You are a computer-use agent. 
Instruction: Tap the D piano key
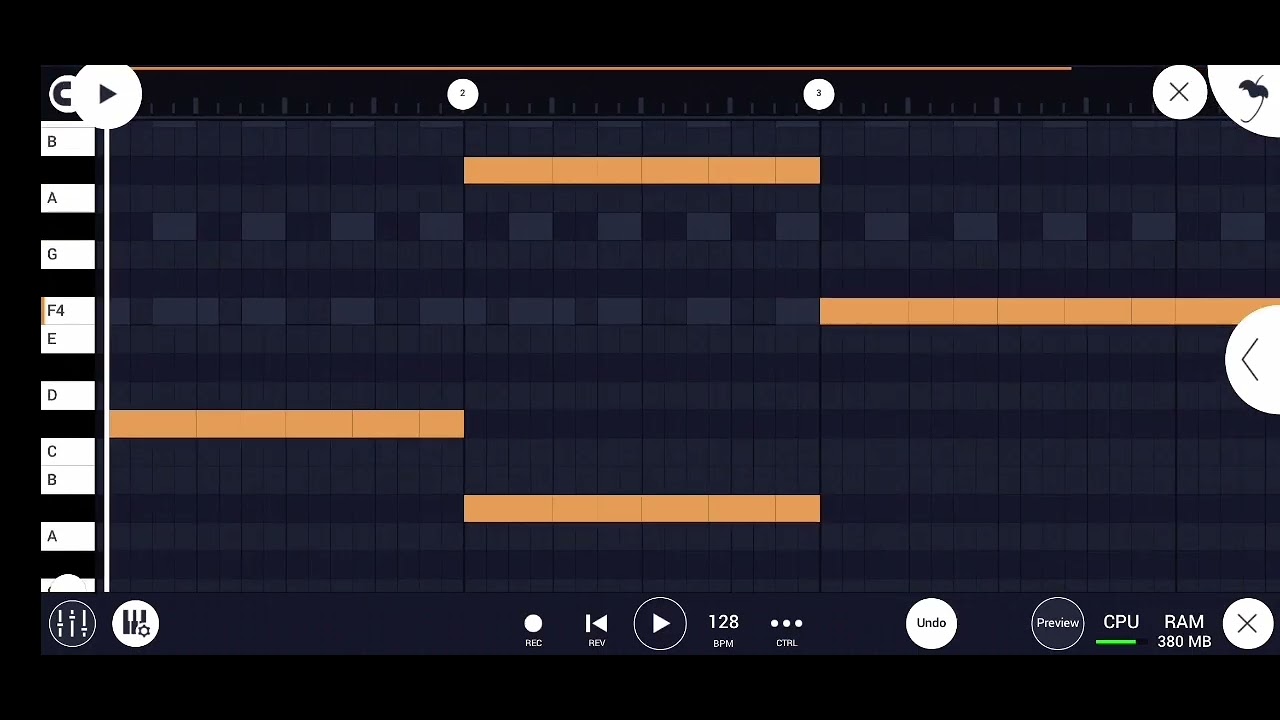click(68, 395)
